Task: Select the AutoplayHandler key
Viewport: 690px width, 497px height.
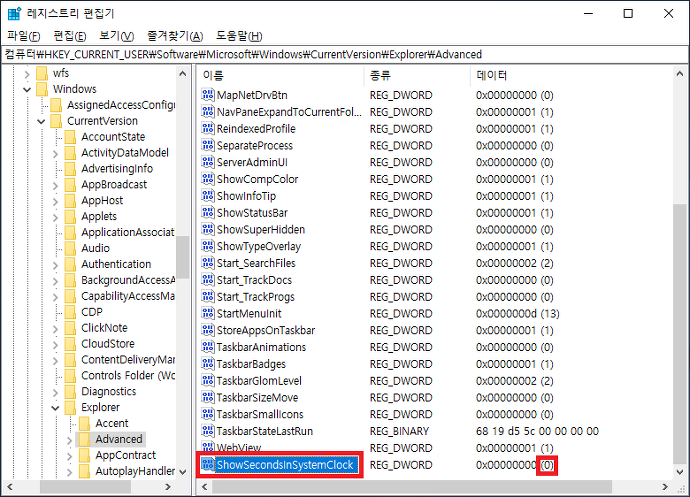Action: [x=135, y=471]
